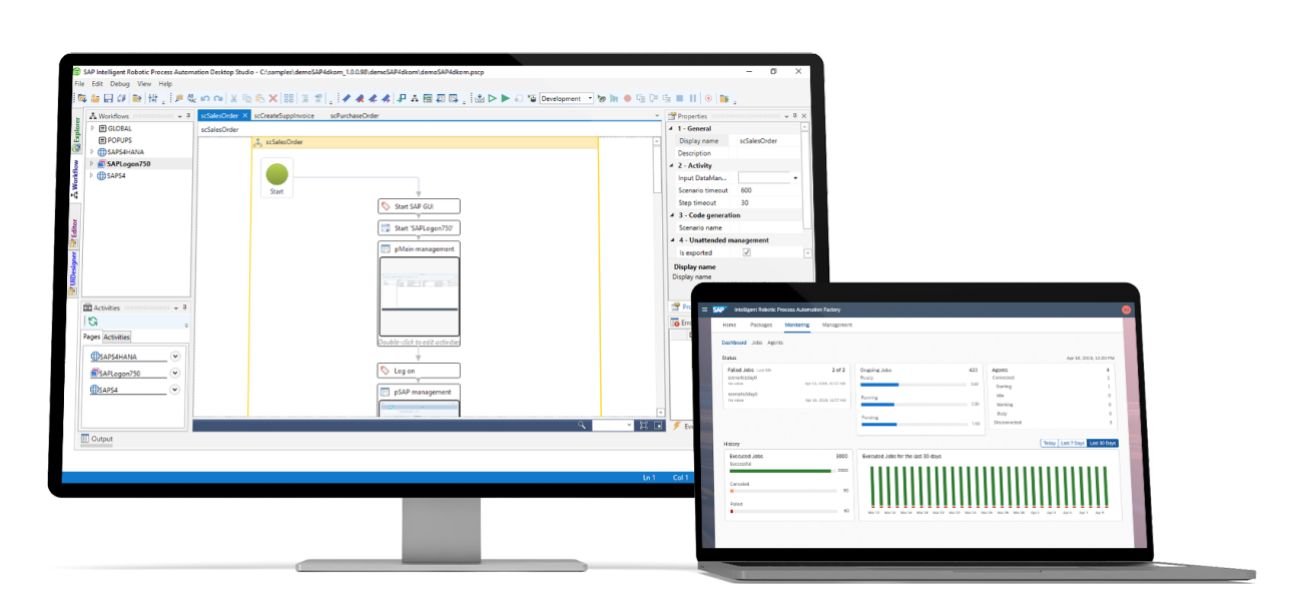Image resolution: width=1306 pixels, height=605 pixels.
Task: Click the open folder toolbar icon
Action: point(96,98)
